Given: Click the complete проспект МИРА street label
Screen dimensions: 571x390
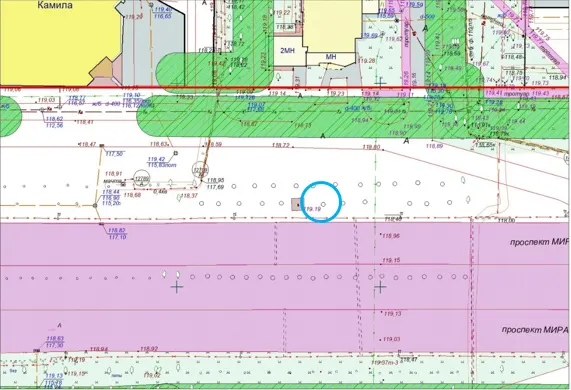Looking at the screenshot, I should pos(534,330).
